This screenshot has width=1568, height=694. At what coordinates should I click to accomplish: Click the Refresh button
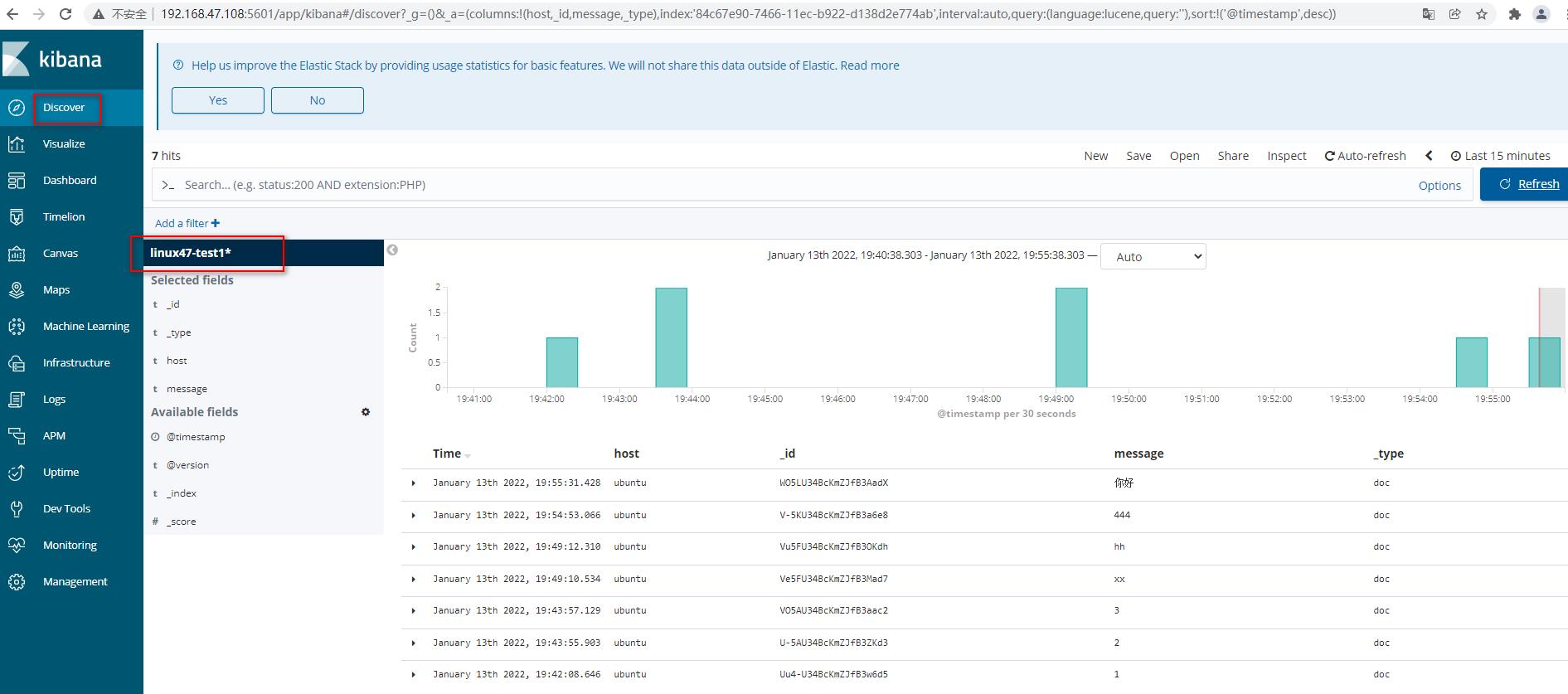pyautogui.click(x=1525, y=184)
